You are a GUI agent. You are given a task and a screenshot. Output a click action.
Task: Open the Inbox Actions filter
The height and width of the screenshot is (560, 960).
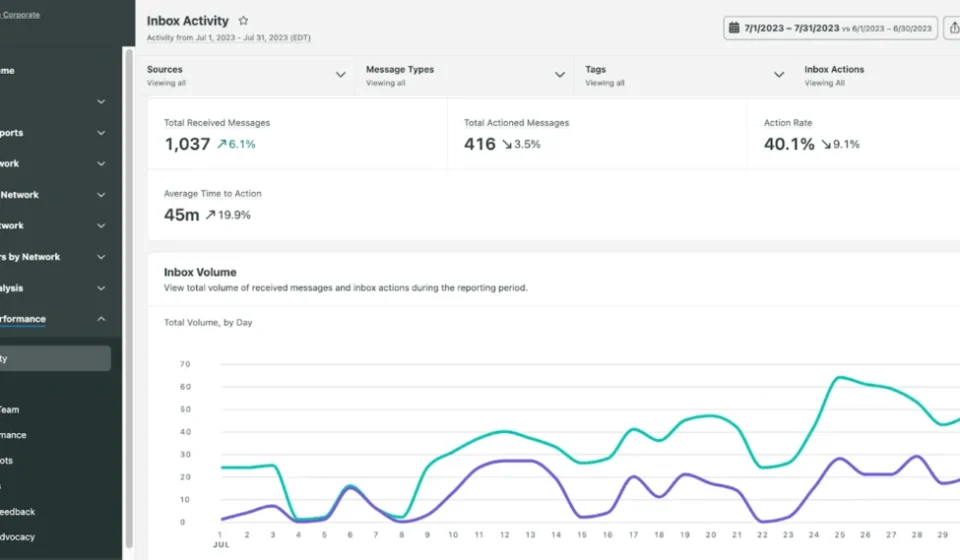pyautogui.click(x=834, y=75)
